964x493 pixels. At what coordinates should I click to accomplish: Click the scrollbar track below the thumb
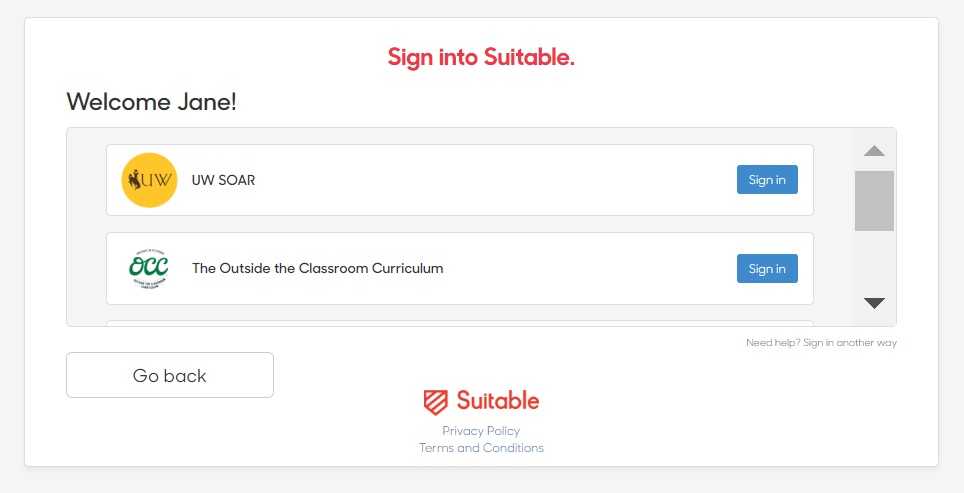pos(874,261)
